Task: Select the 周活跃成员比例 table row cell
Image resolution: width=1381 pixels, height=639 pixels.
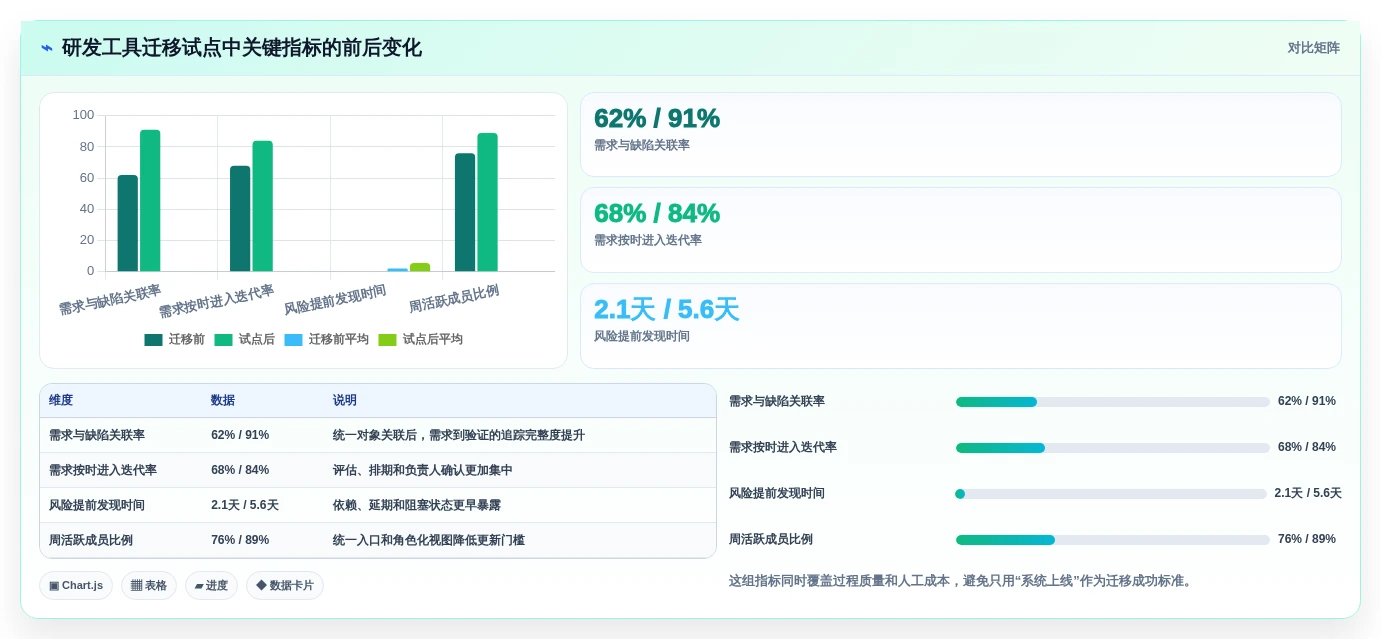Action: click(121, 540)
